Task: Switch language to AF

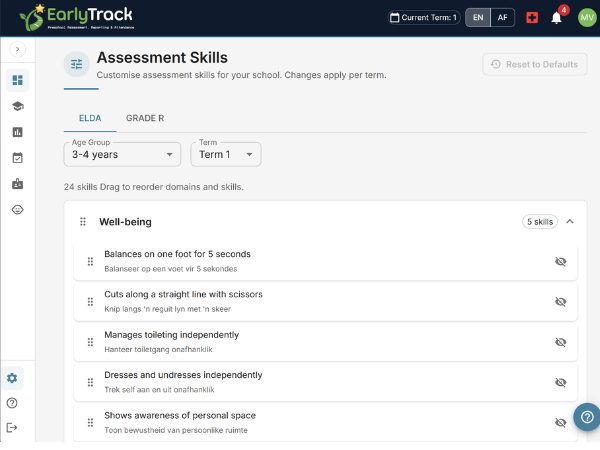Action: (x=502, y=18)
